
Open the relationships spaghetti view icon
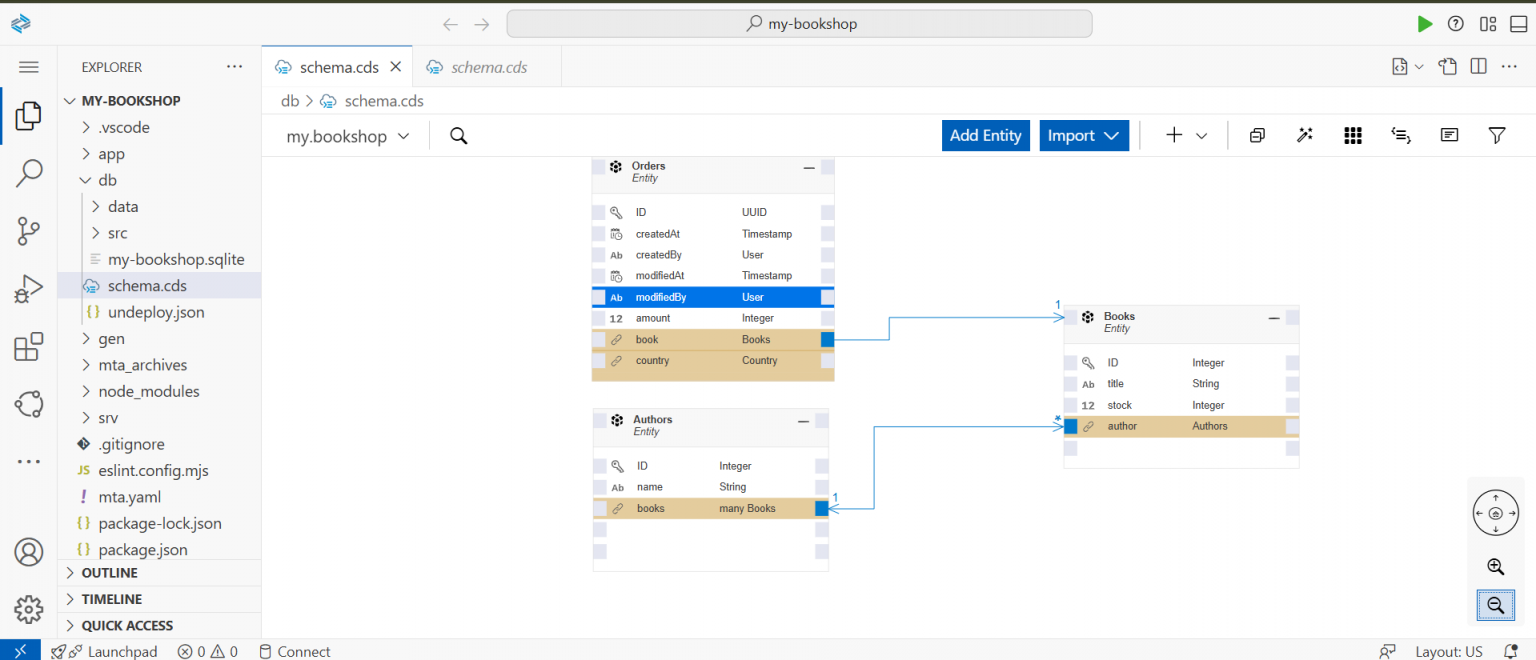(1400, 135)
